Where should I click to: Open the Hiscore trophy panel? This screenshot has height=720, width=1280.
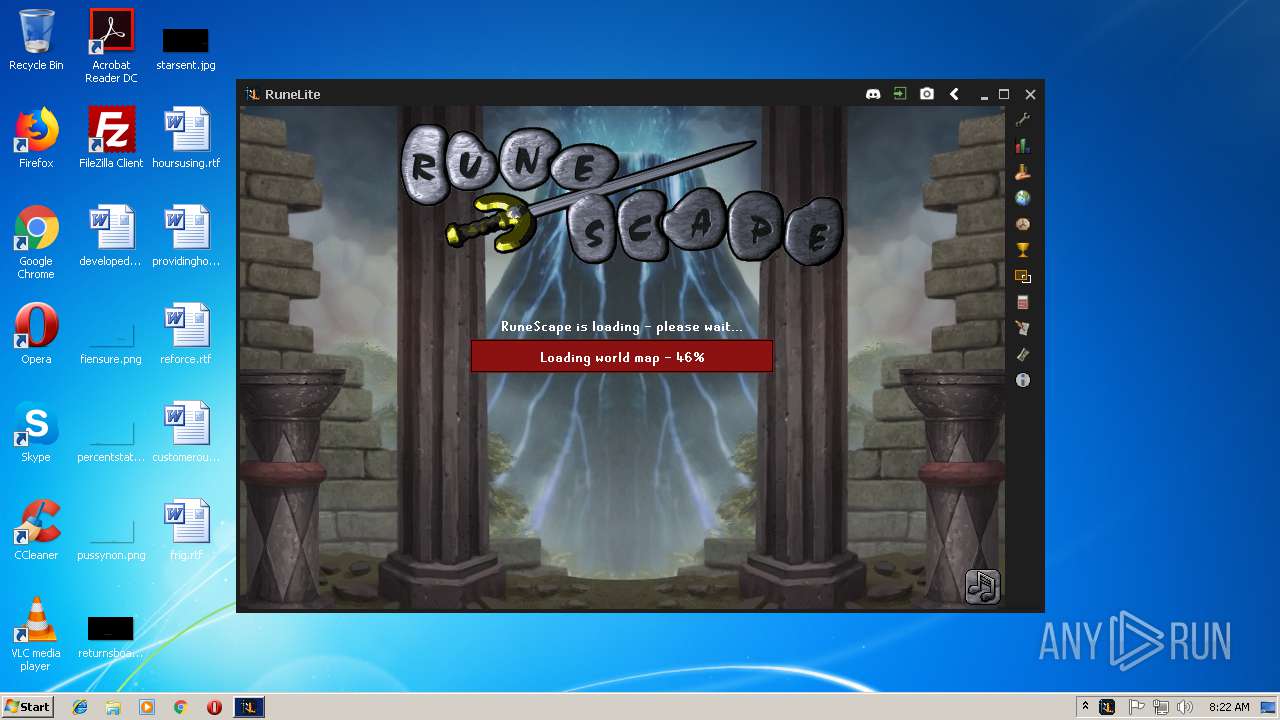pos(1022,250)
